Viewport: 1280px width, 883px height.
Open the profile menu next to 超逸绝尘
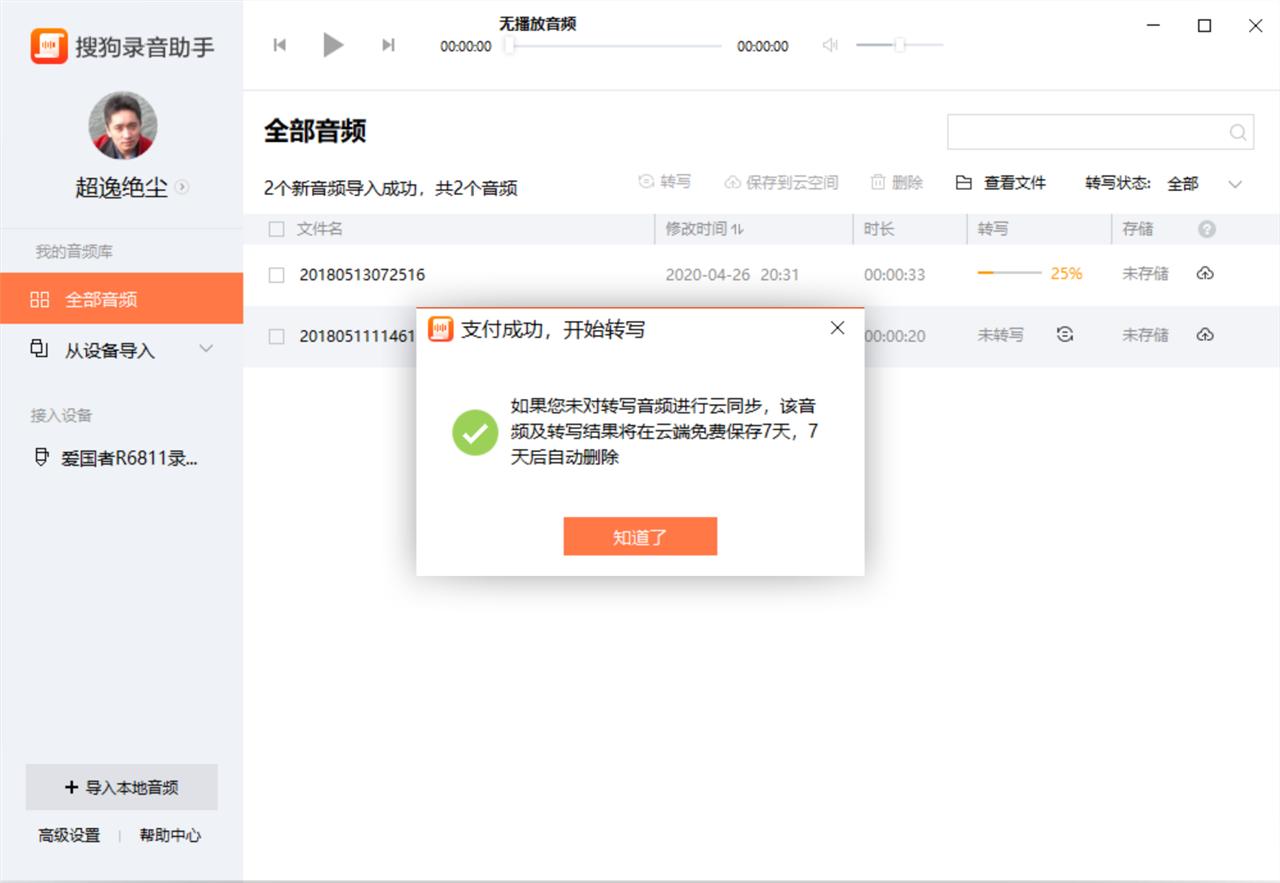pos(183,187)
